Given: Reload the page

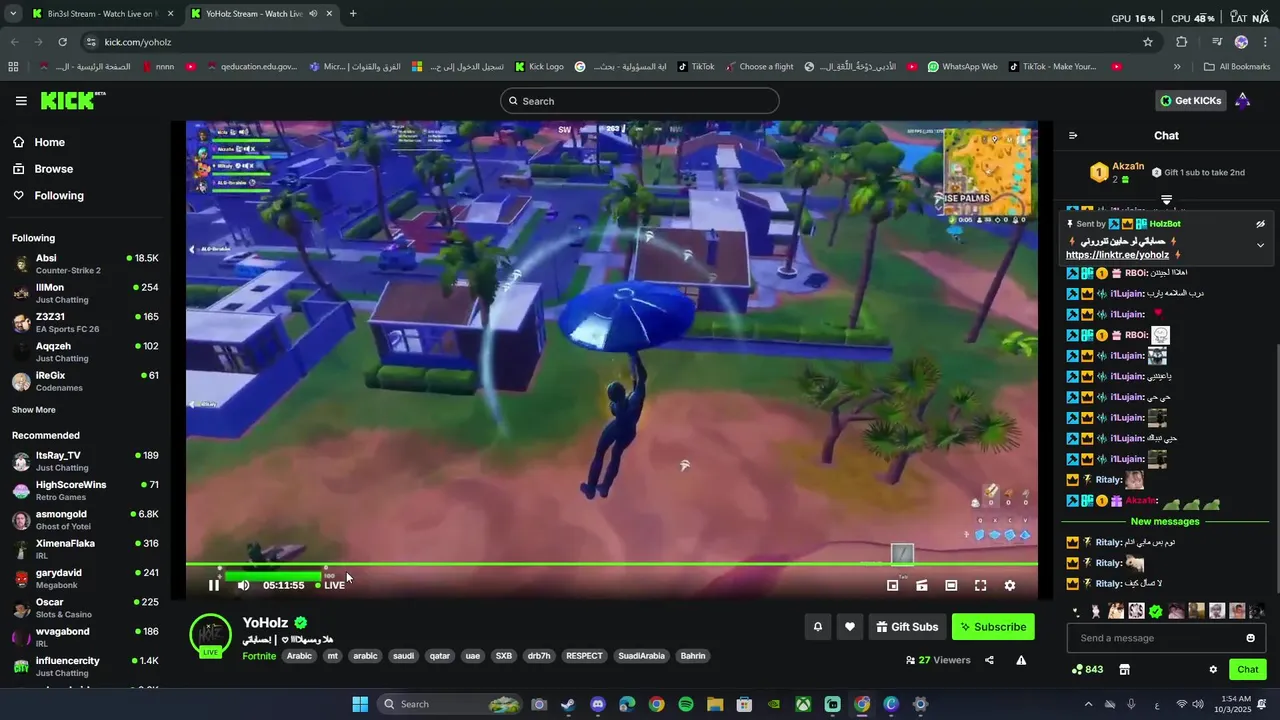Looking at the screenshot, I should point(62,42).
